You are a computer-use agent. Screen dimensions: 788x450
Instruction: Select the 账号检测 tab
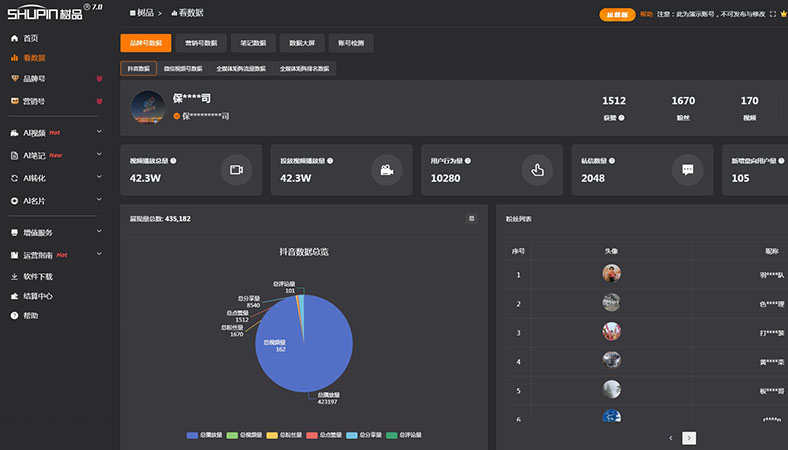[351, 43]
